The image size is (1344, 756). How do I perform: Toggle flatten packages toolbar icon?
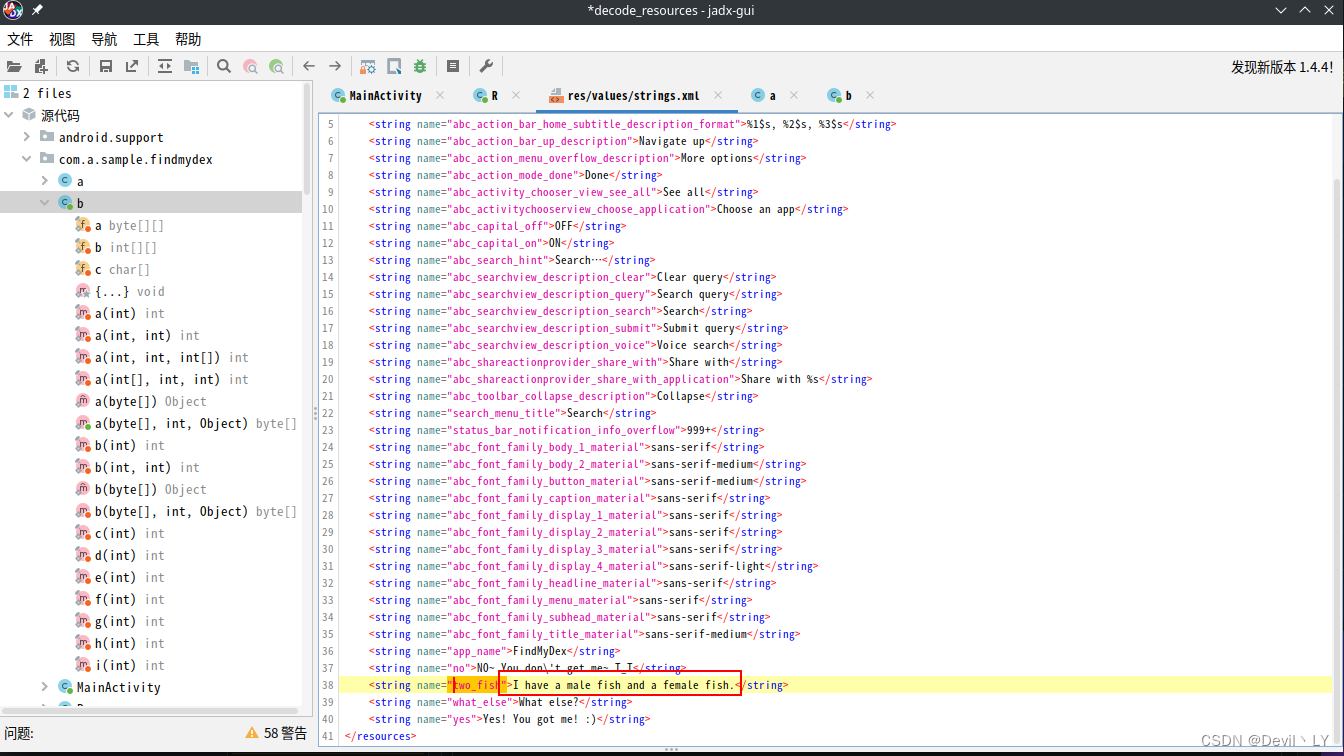191,66
